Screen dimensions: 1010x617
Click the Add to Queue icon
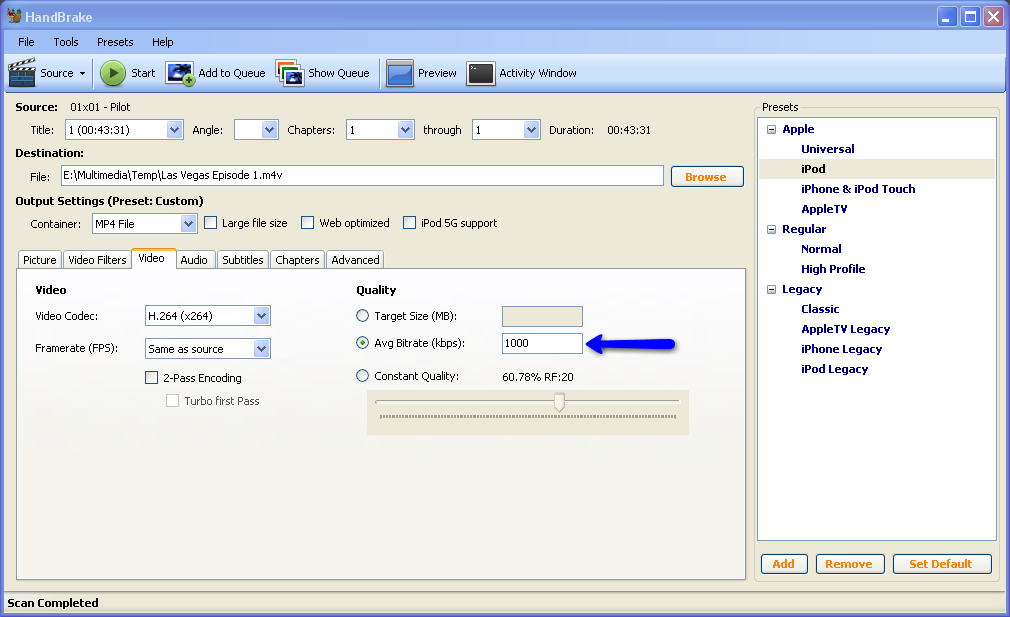180,73
